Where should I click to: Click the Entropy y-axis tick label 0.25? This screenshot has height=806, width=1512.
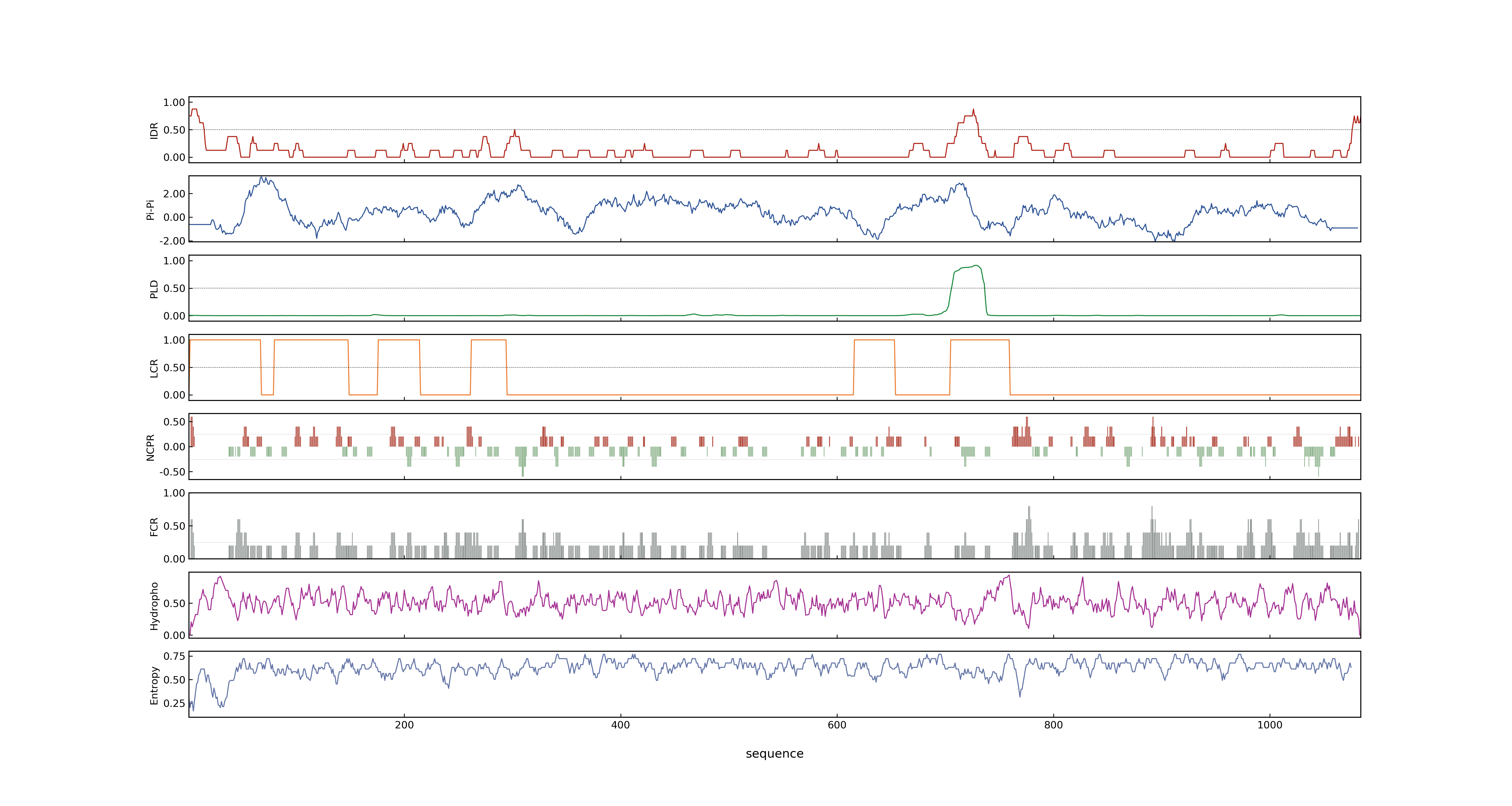coord(174,703)
